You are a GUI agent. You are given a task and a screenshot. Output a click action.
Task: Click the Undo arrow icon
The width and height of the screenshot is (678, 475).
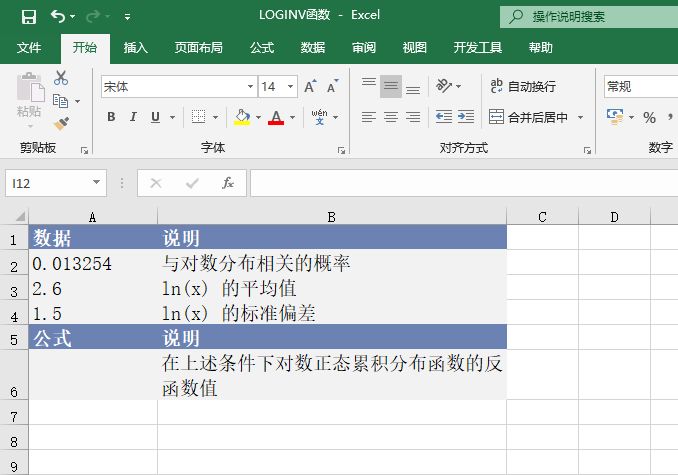pyautogui.click(x=58, y=16)
